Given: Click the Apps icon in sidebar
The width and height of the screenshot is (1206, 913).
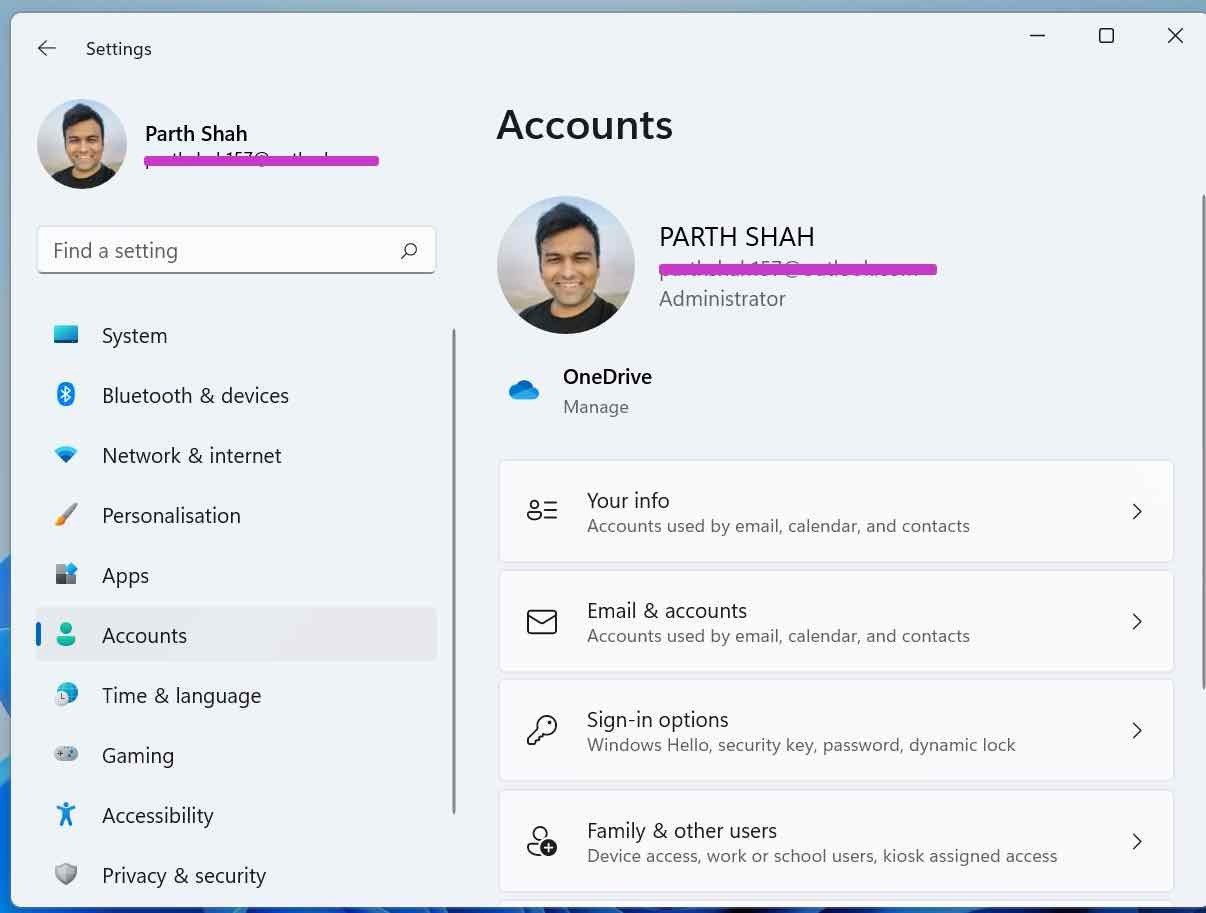Looking at the screenshot, I should tap(66, 575).
